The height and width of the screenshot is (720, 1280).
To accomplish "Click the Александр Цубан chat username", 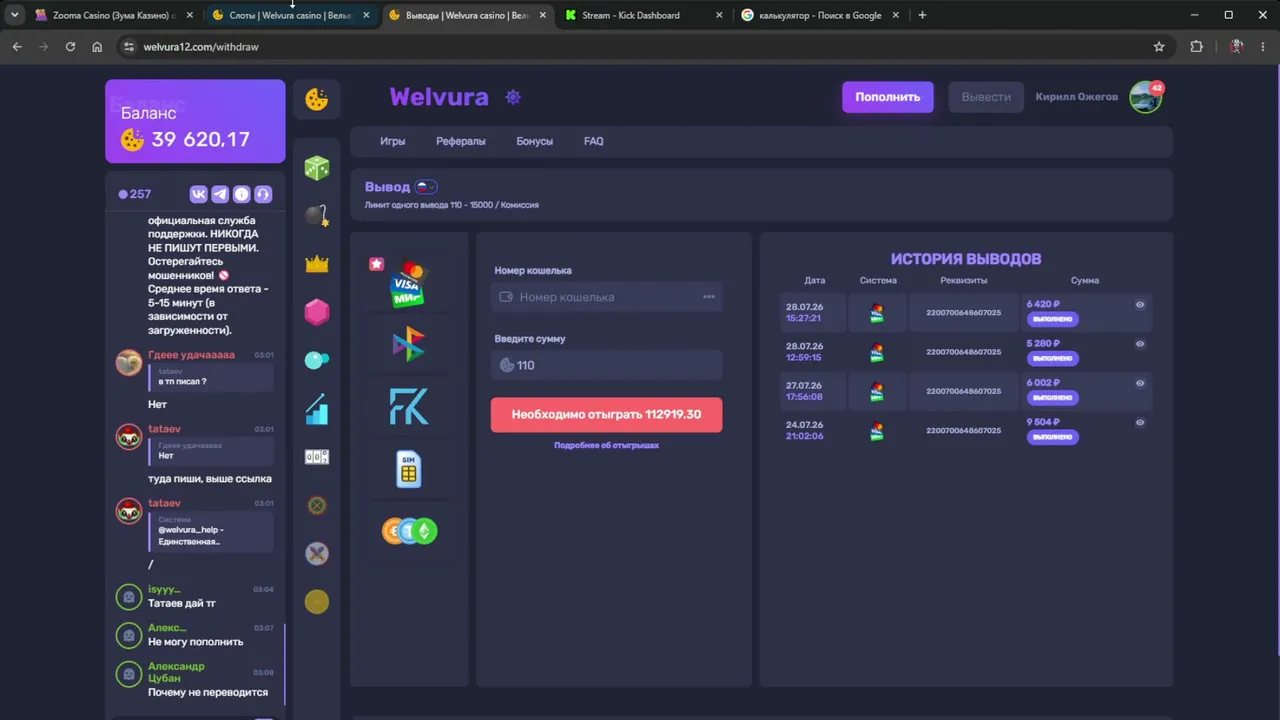I will coord(176,672).
